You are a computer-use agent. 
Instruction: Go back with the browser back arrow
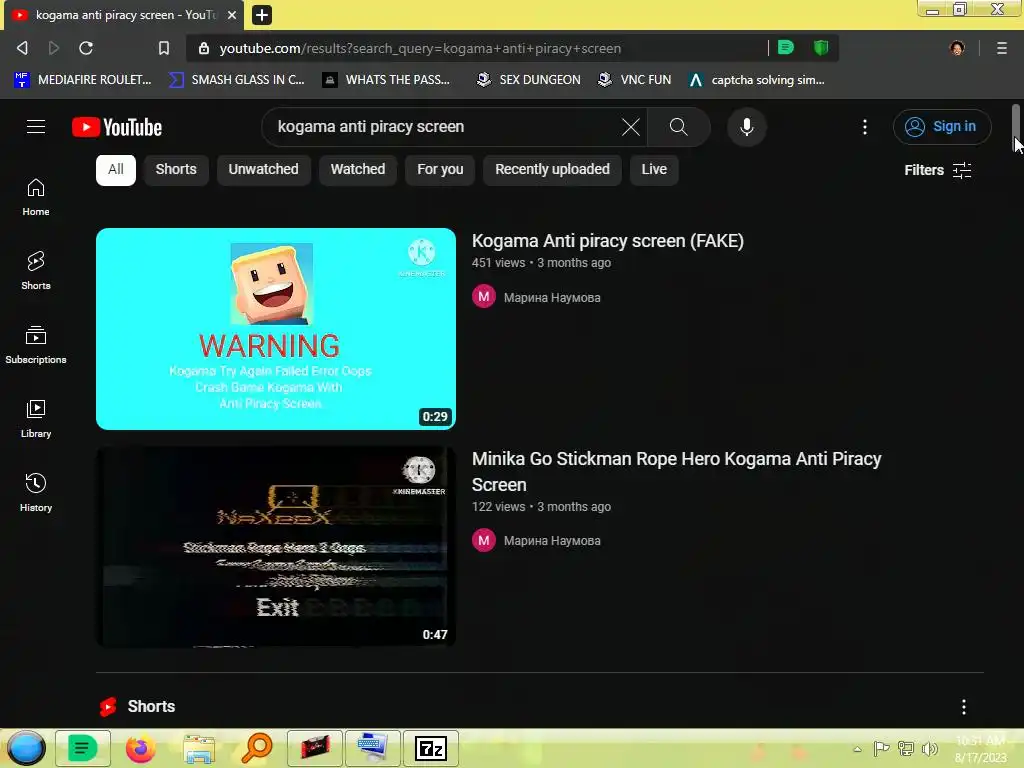click(x=22, y=48)
